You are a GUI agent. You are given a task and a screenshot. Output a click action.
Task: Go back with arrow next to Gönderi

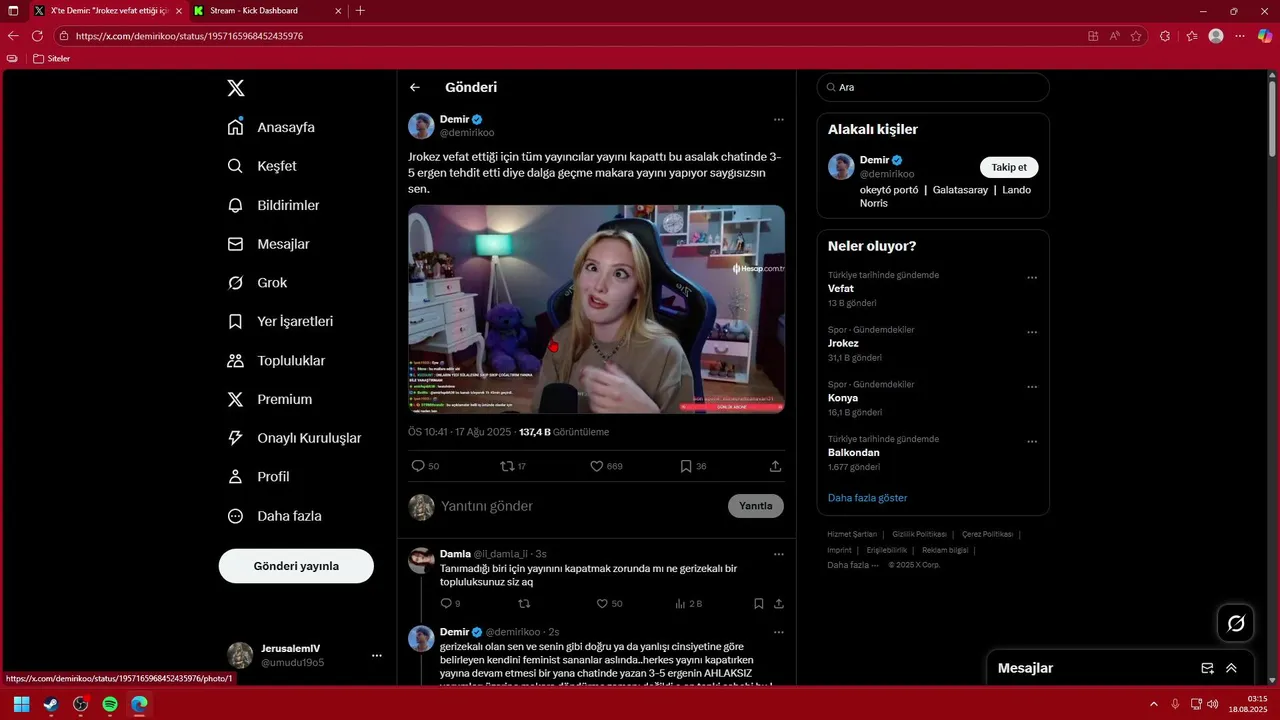[415, 87]
